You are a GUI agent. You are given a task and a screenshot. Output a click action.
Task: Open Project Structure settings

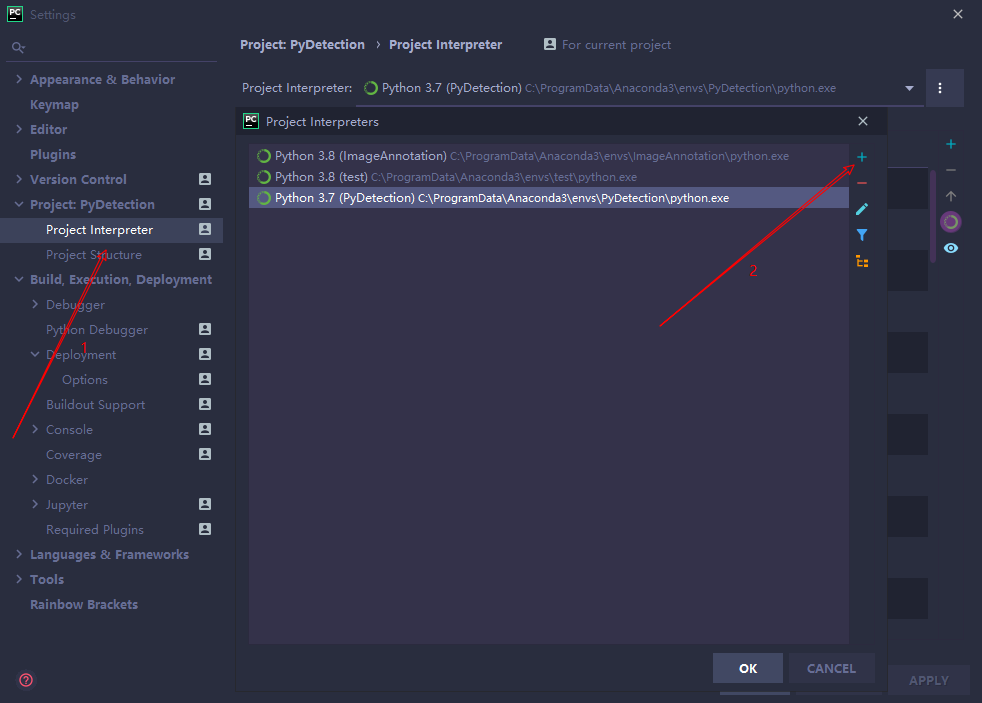94,255
